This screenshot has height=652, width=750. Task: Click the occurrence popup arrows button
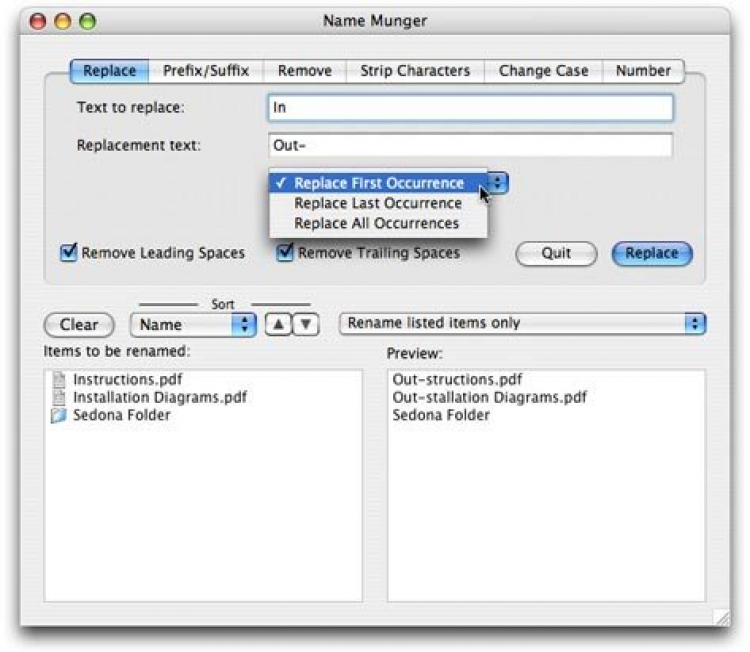(x=498, y=183)
